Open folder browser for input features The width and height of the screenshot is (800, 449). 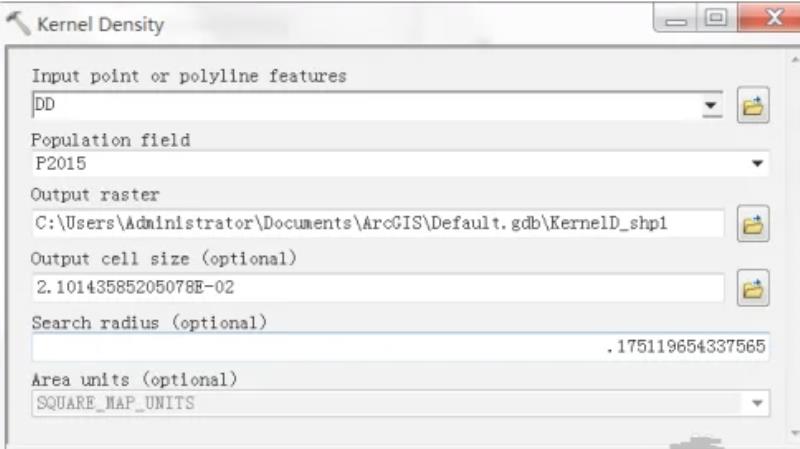753,105
